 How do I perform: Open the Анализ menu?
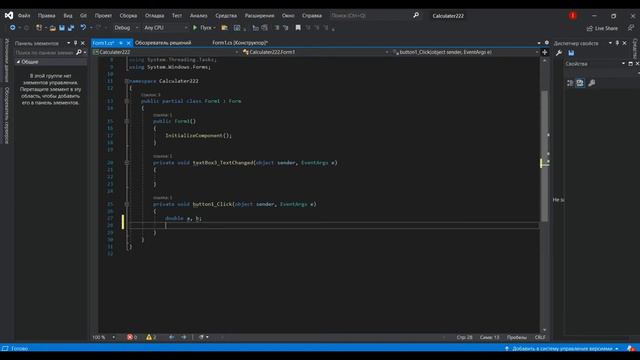click(198, 16)
